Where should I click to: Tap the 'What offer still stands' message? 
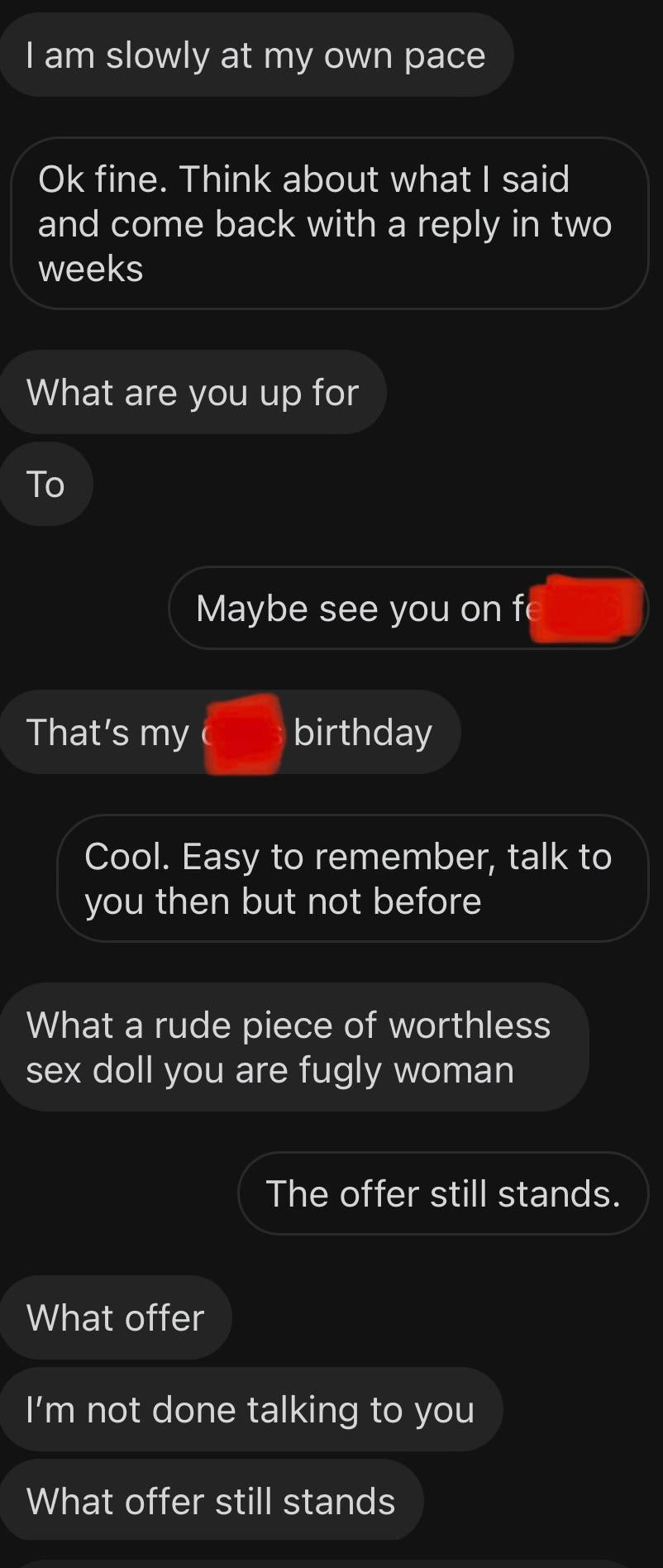pyautogui.click(x=212, y=1501)
